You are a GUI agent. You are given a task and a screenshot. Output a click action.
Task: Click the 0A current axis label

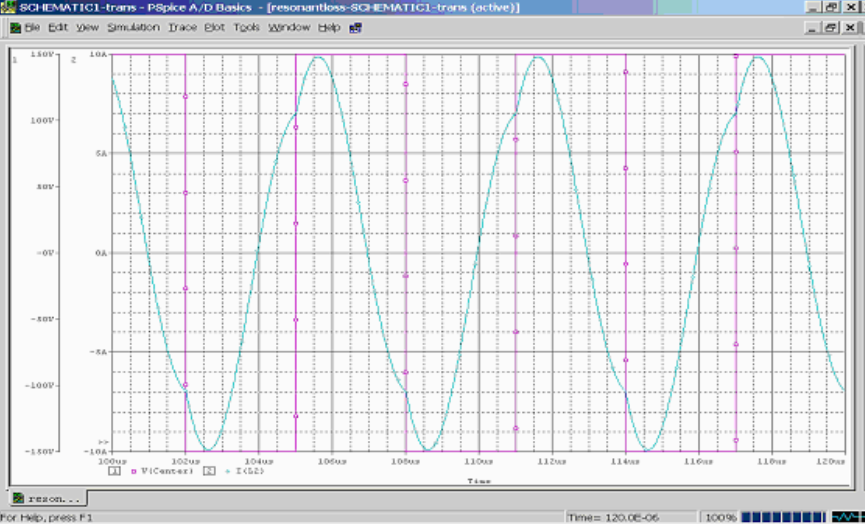100,253
